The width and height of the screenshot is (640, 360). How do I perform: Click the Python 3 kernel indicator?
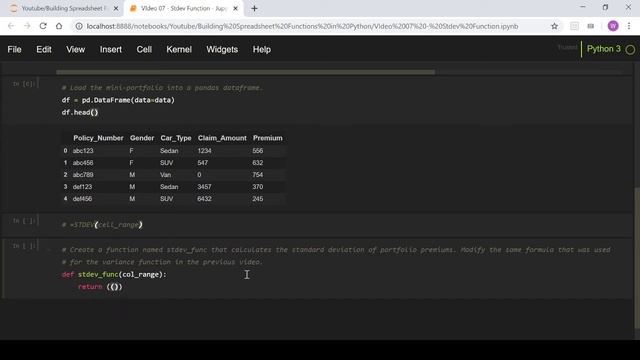point(603,49)
